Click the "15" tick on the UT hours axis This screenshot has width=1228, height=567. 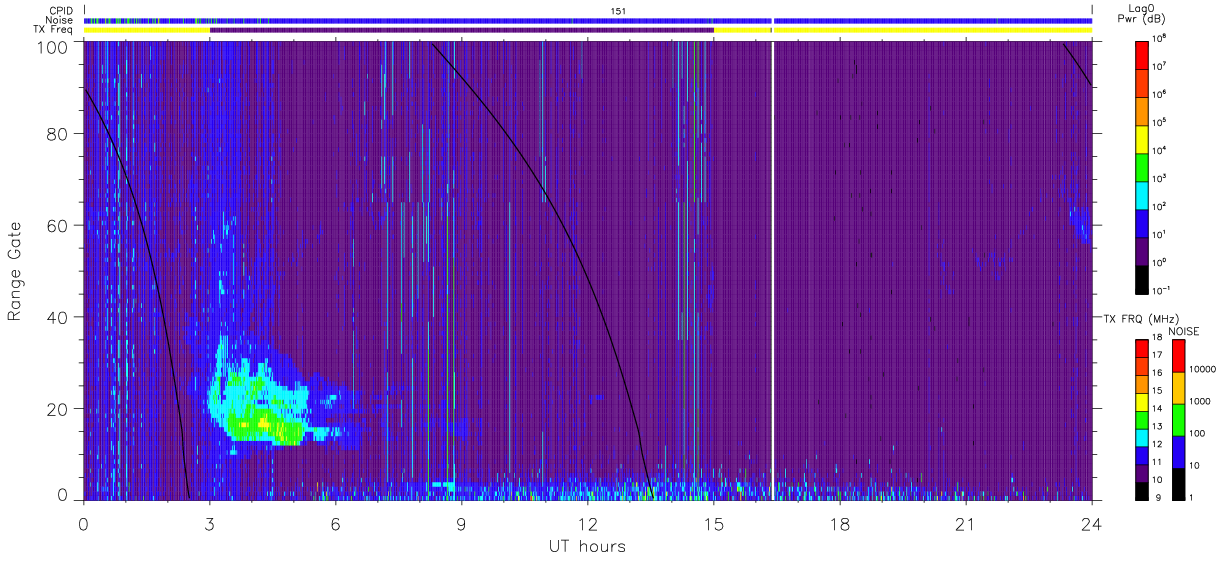click(x=714, y=524)
